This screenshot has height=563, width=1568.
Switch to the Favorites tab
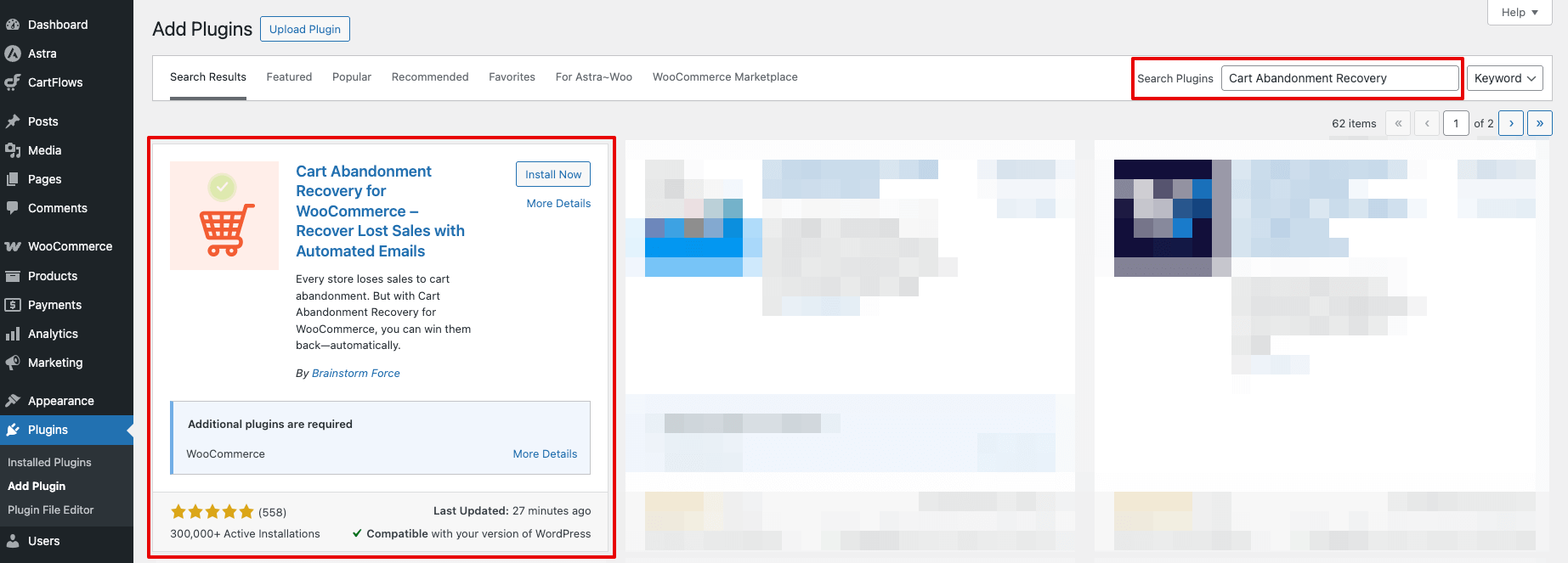tap(512, 77)
